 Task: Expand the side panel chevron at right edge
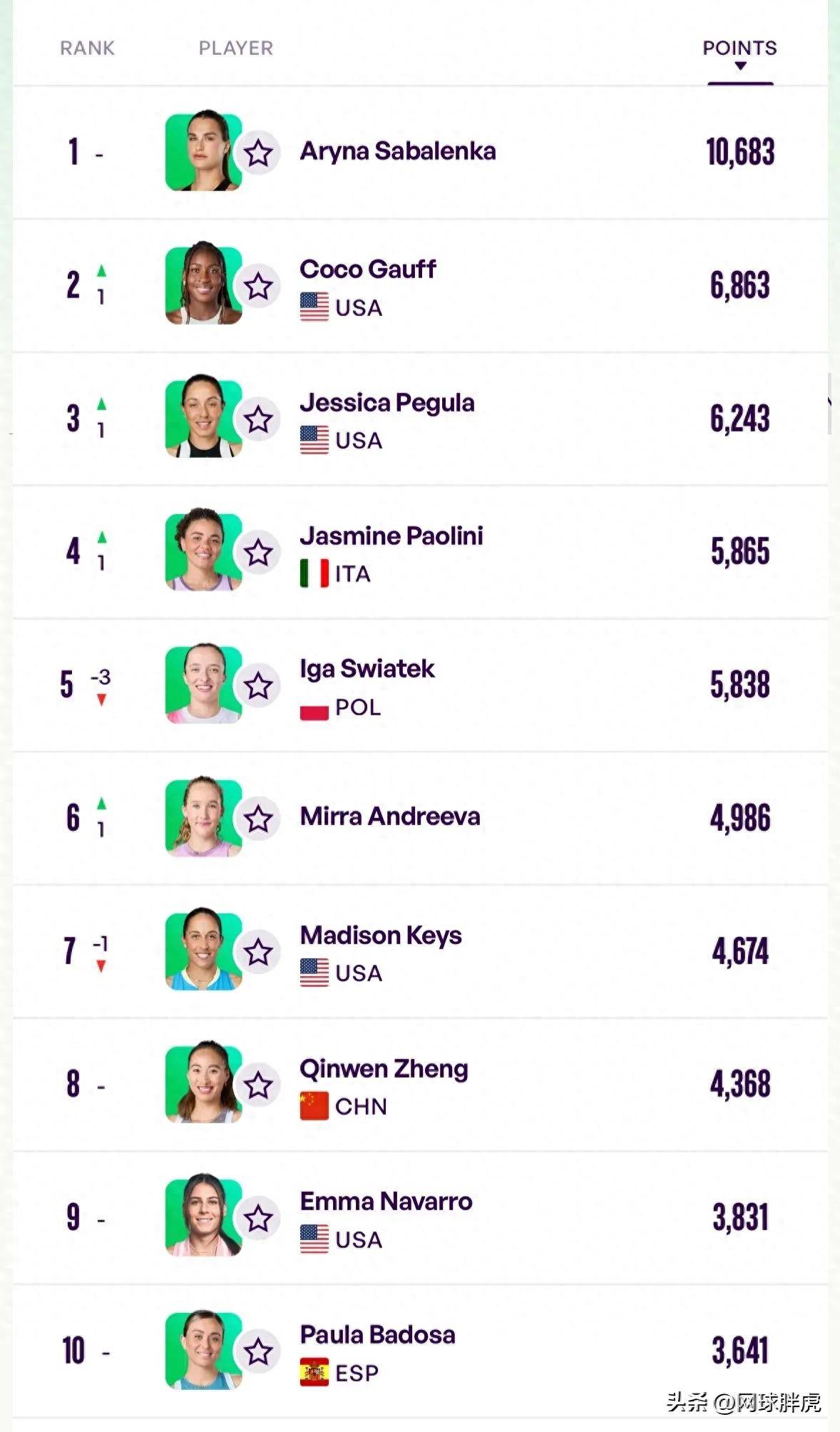coord(830,403)
